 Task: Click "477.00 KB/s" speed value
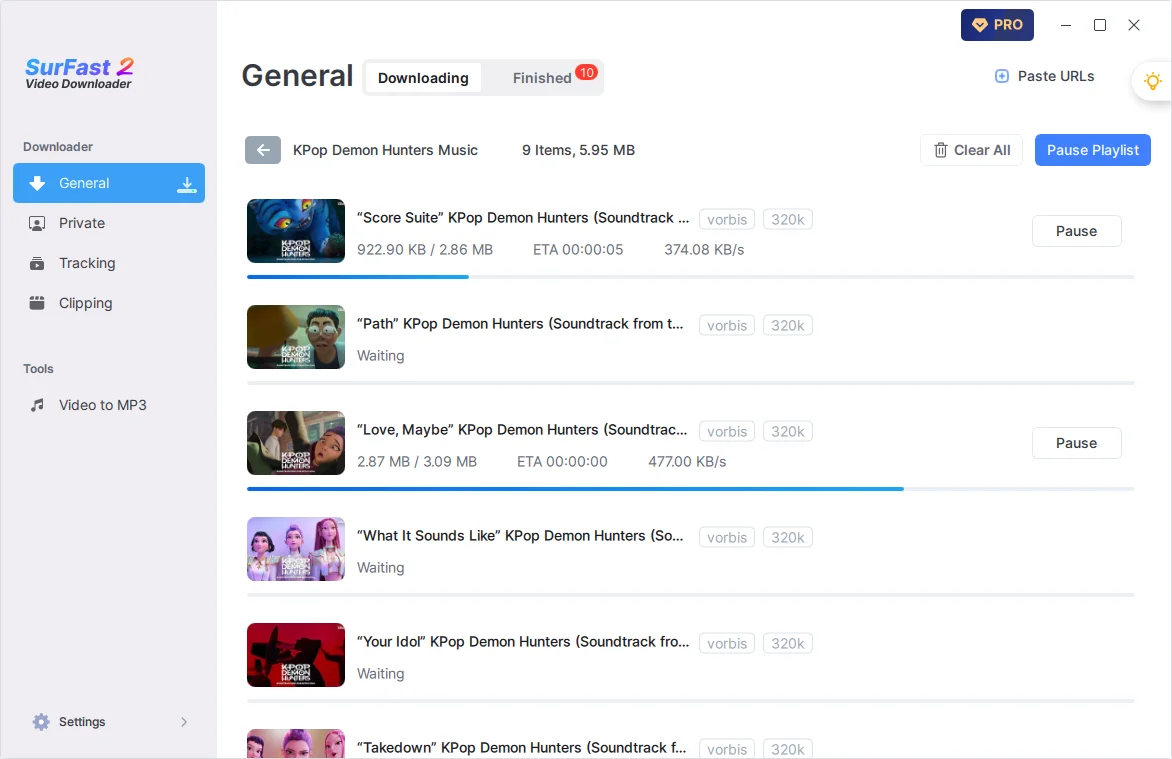[x=687, y=462]
